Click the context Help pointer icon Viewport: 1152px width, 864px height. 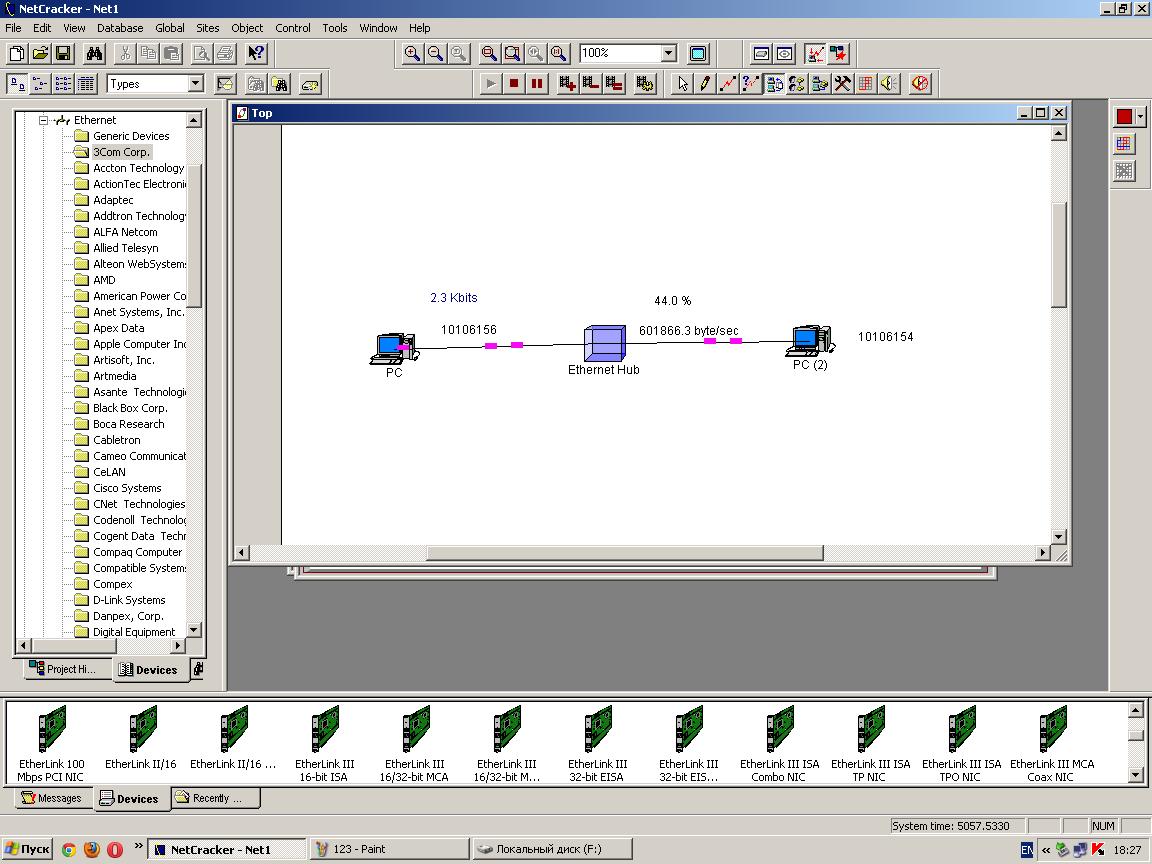[255, 54]
